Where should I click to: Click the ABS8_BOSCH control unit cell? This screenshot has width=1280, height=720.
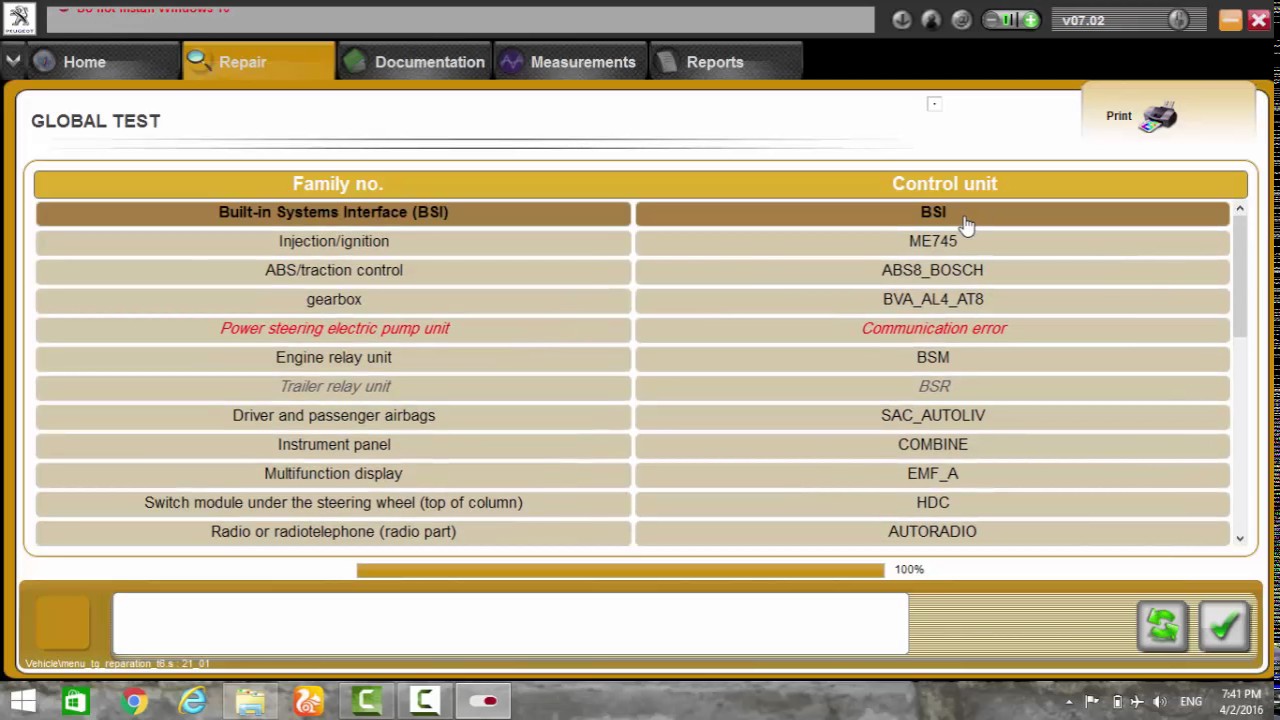932,270
